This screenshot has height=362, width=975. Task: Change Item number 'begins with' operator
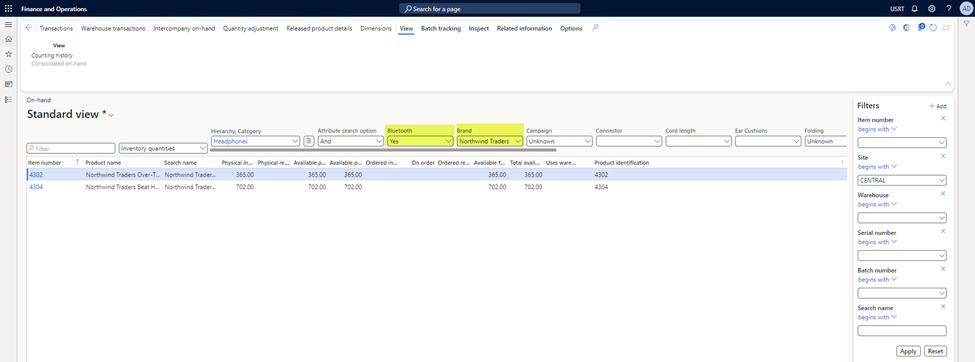877,129
